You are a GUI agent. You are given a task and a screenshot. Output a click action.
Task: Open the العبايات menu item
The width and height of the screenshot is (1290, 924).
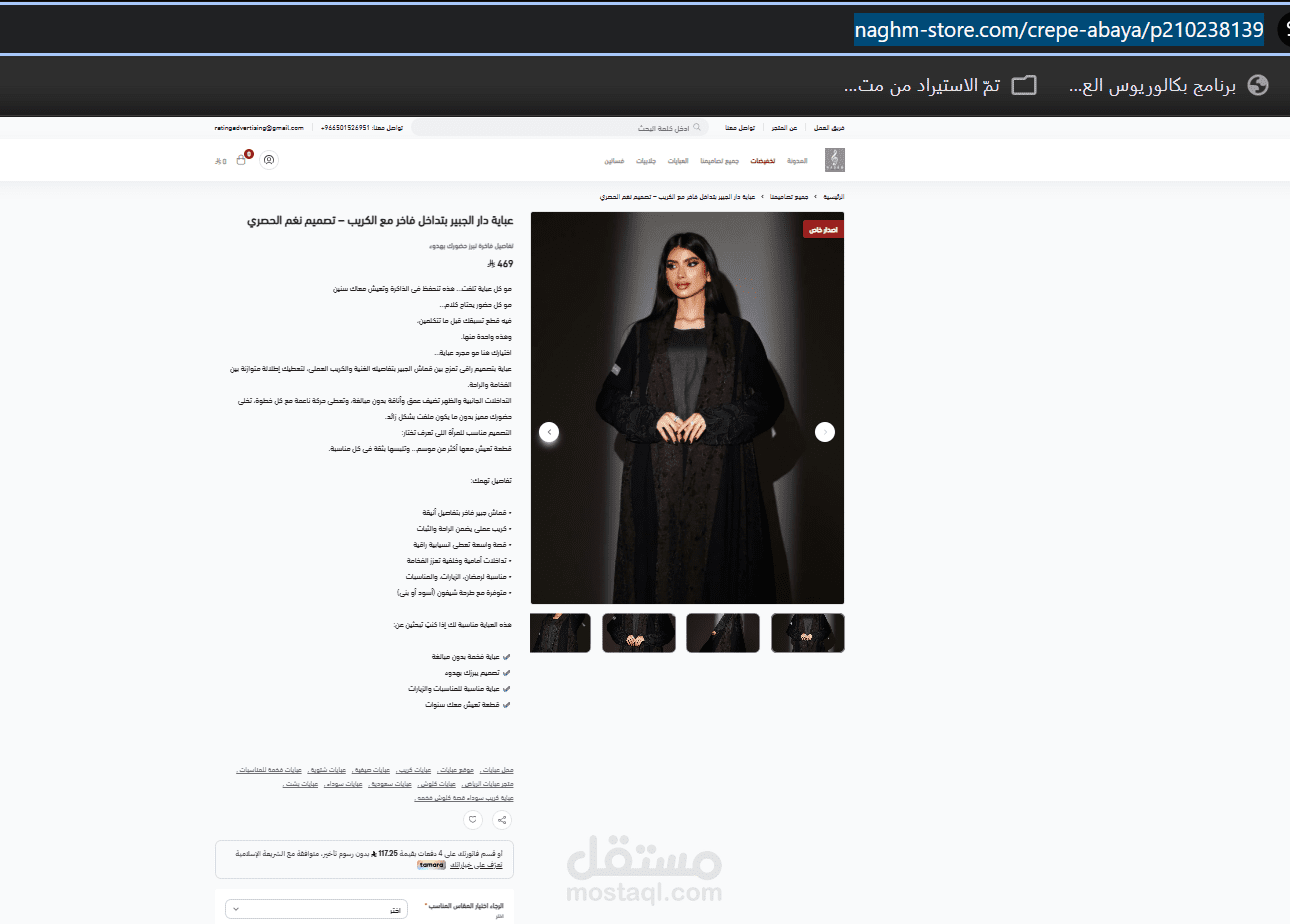[x=678, y=161]
